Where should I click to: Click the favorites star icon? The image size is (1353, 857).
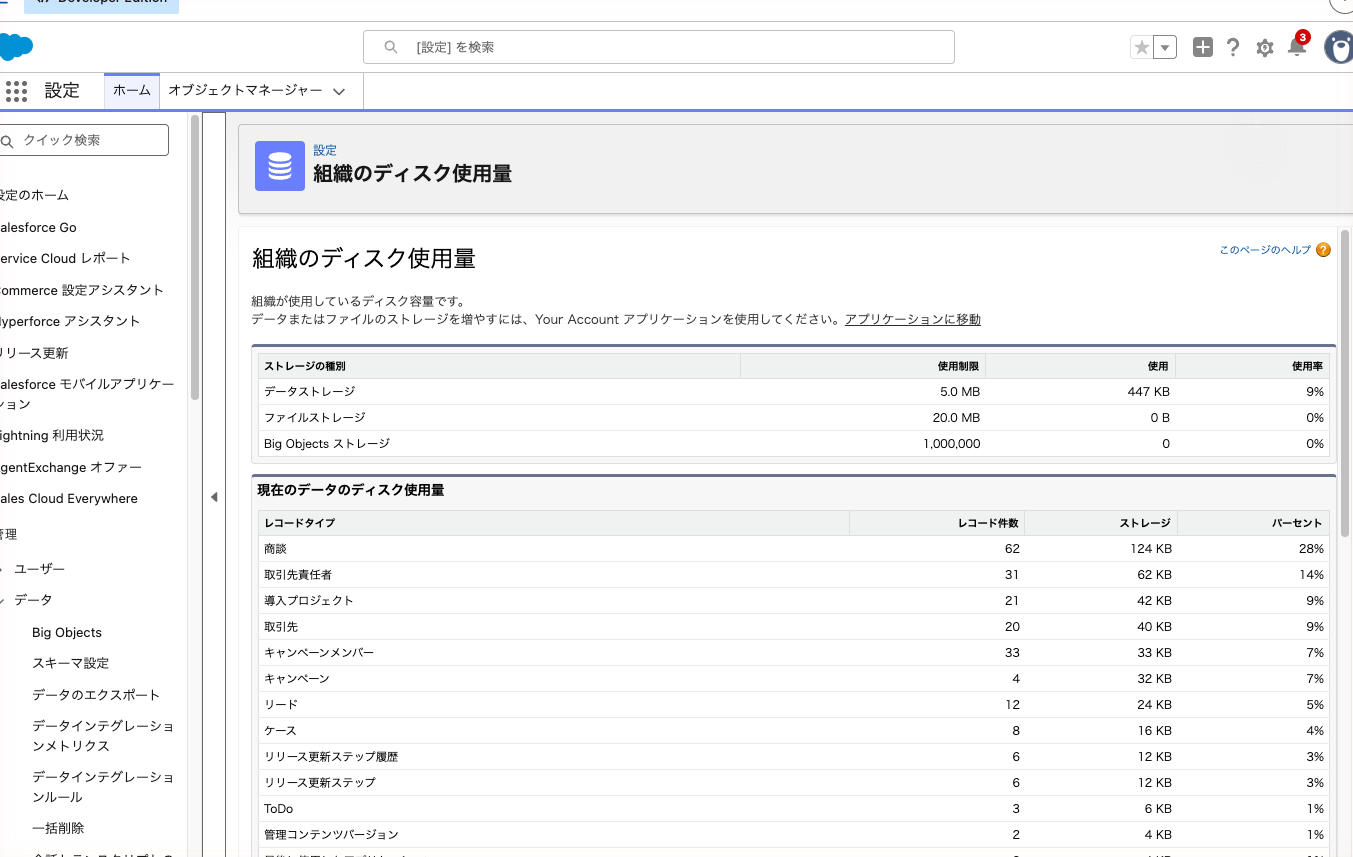(1141, 47)
